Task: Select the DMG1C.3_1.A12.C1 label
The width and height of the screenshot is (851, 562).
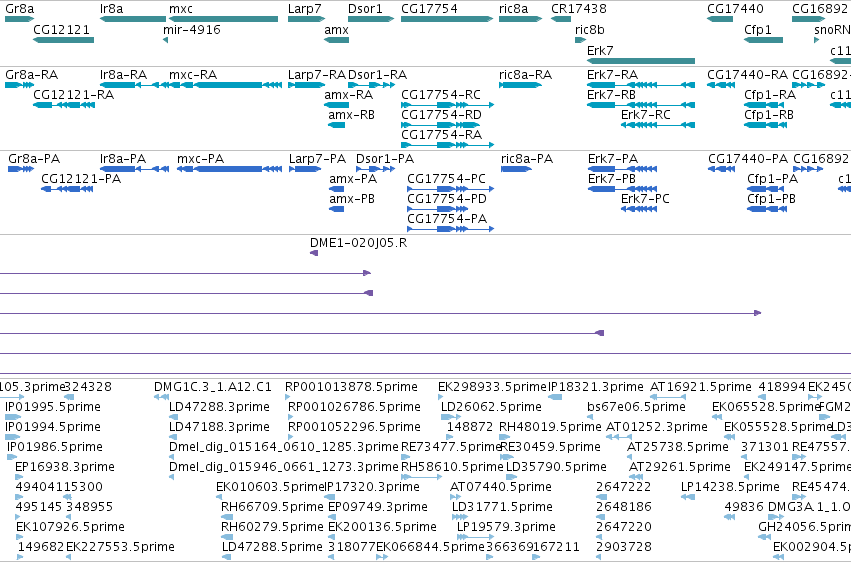Action: click(213, 387)
